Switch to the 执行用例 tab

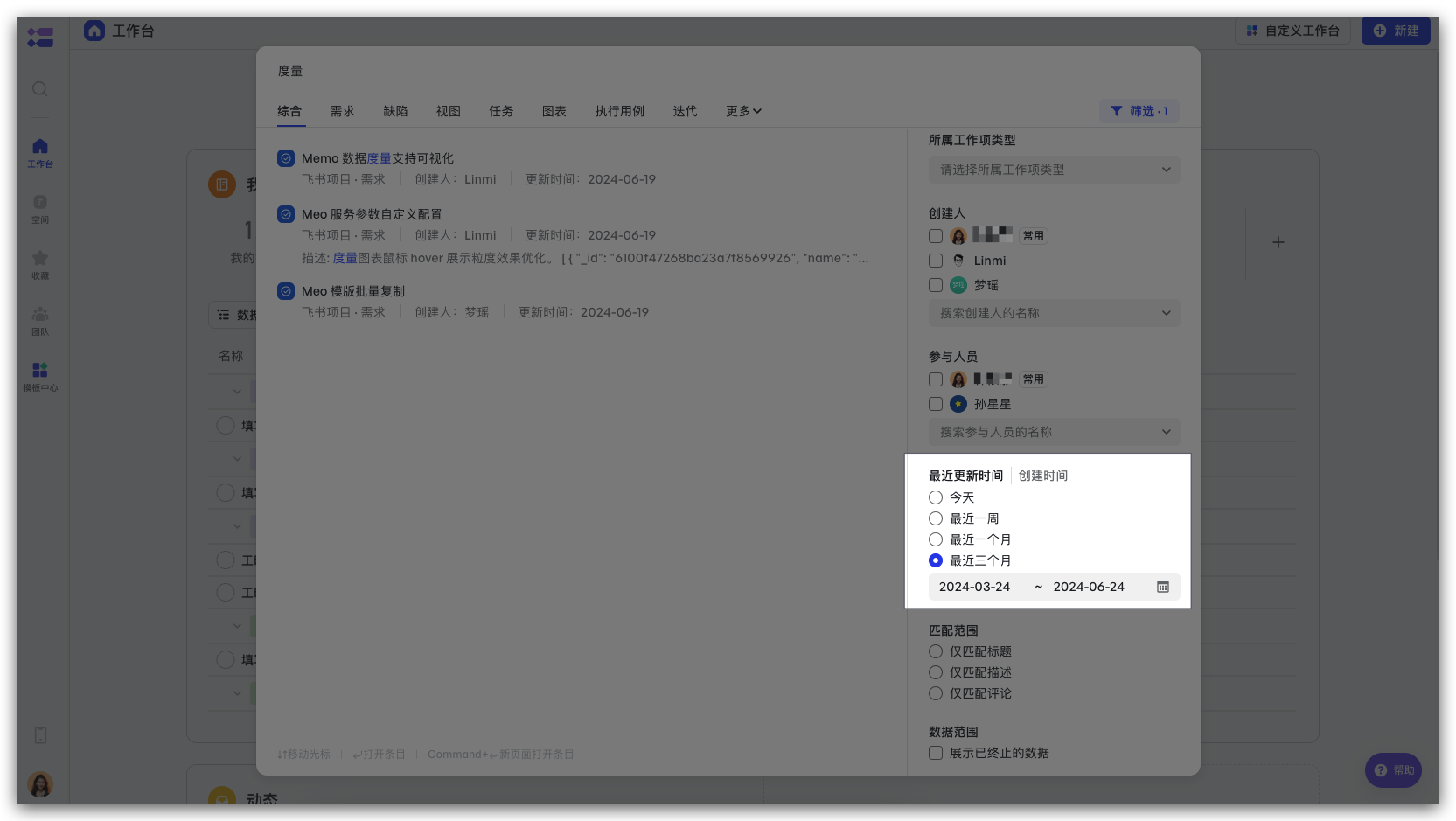(619, 111)
